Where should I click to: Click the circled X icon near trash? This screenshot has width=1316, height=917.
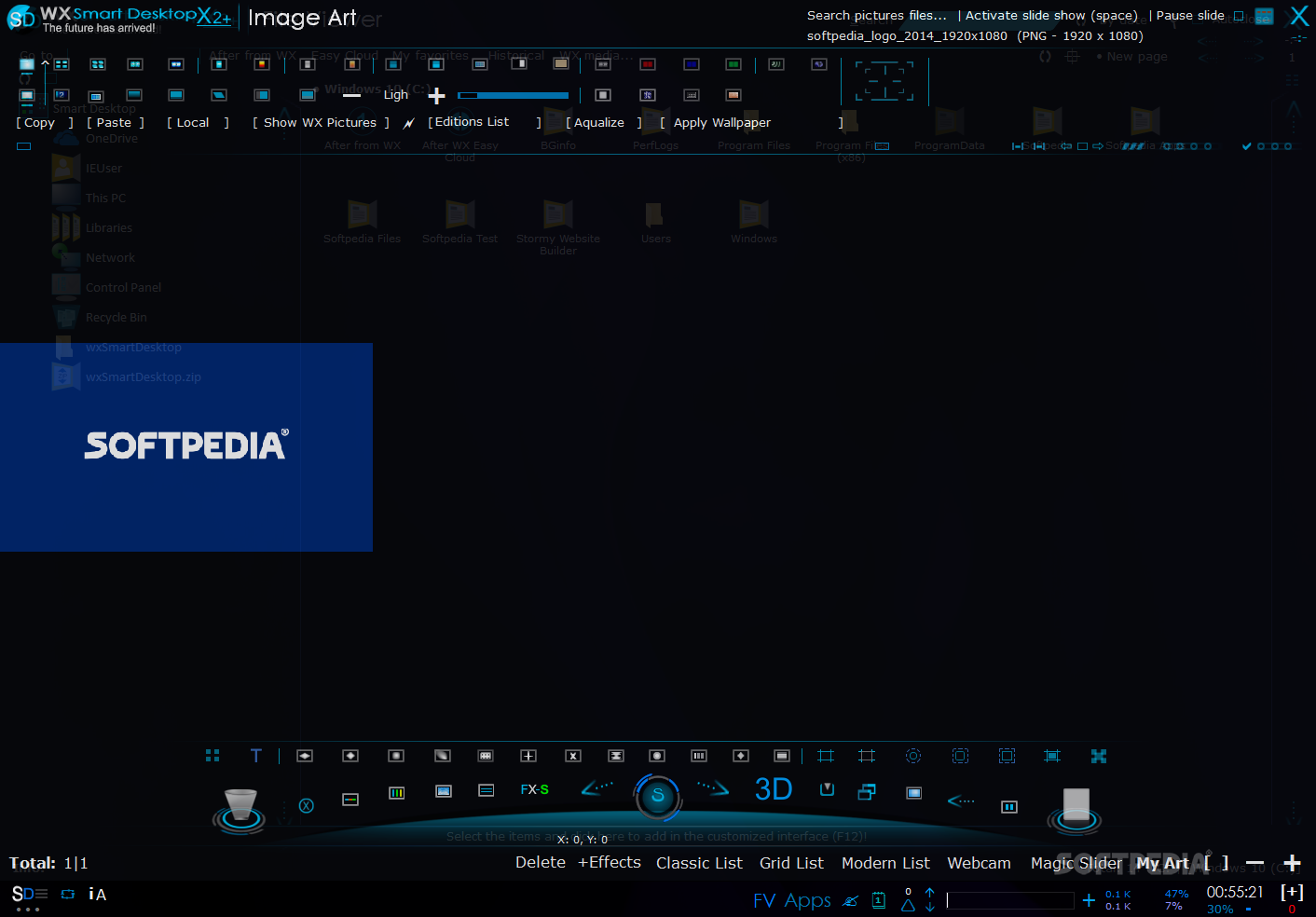[x=306, y=805]
